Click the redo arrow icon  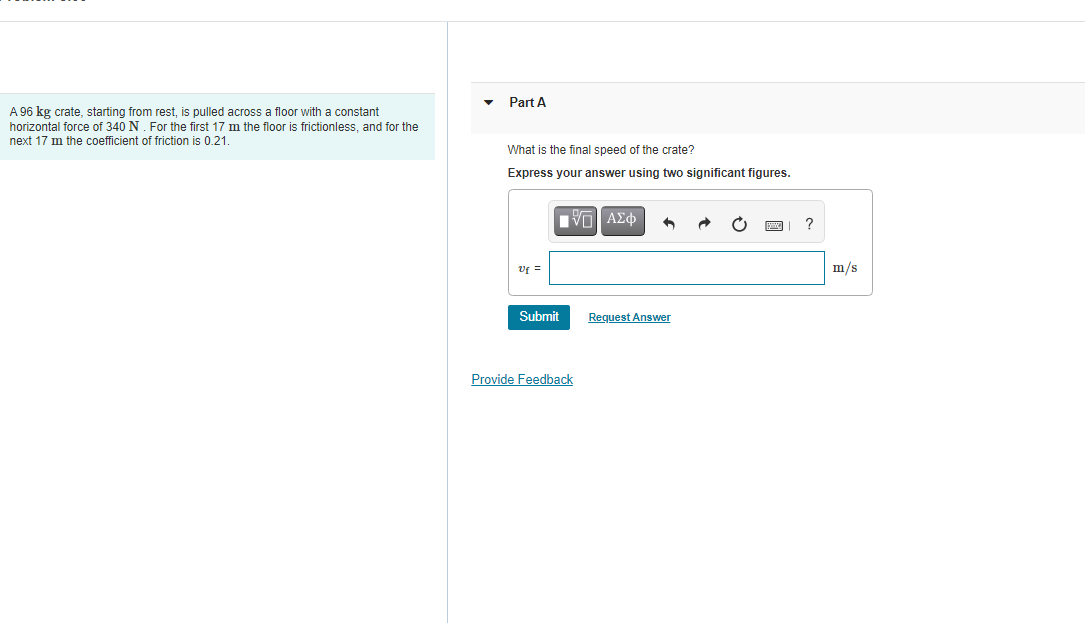pos(704,224)
